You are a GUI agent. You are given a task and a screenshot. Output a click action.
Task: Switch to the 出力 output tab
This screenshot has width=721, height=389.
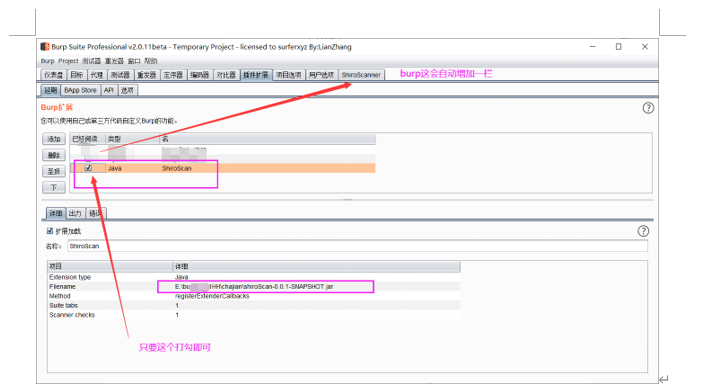(x=75, y=213)
